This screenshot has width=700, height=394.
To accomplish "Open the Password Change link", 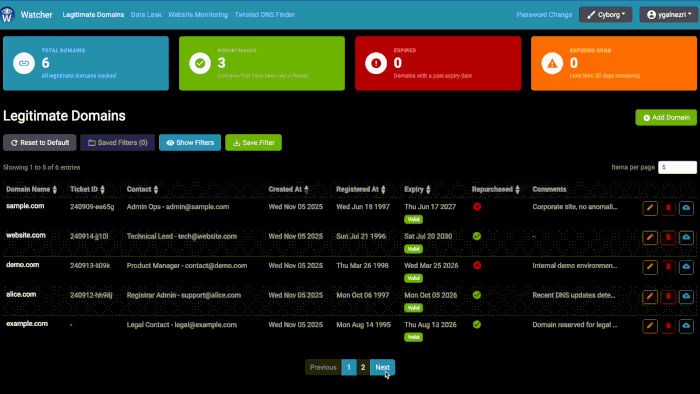I will (x=544, y=15).
